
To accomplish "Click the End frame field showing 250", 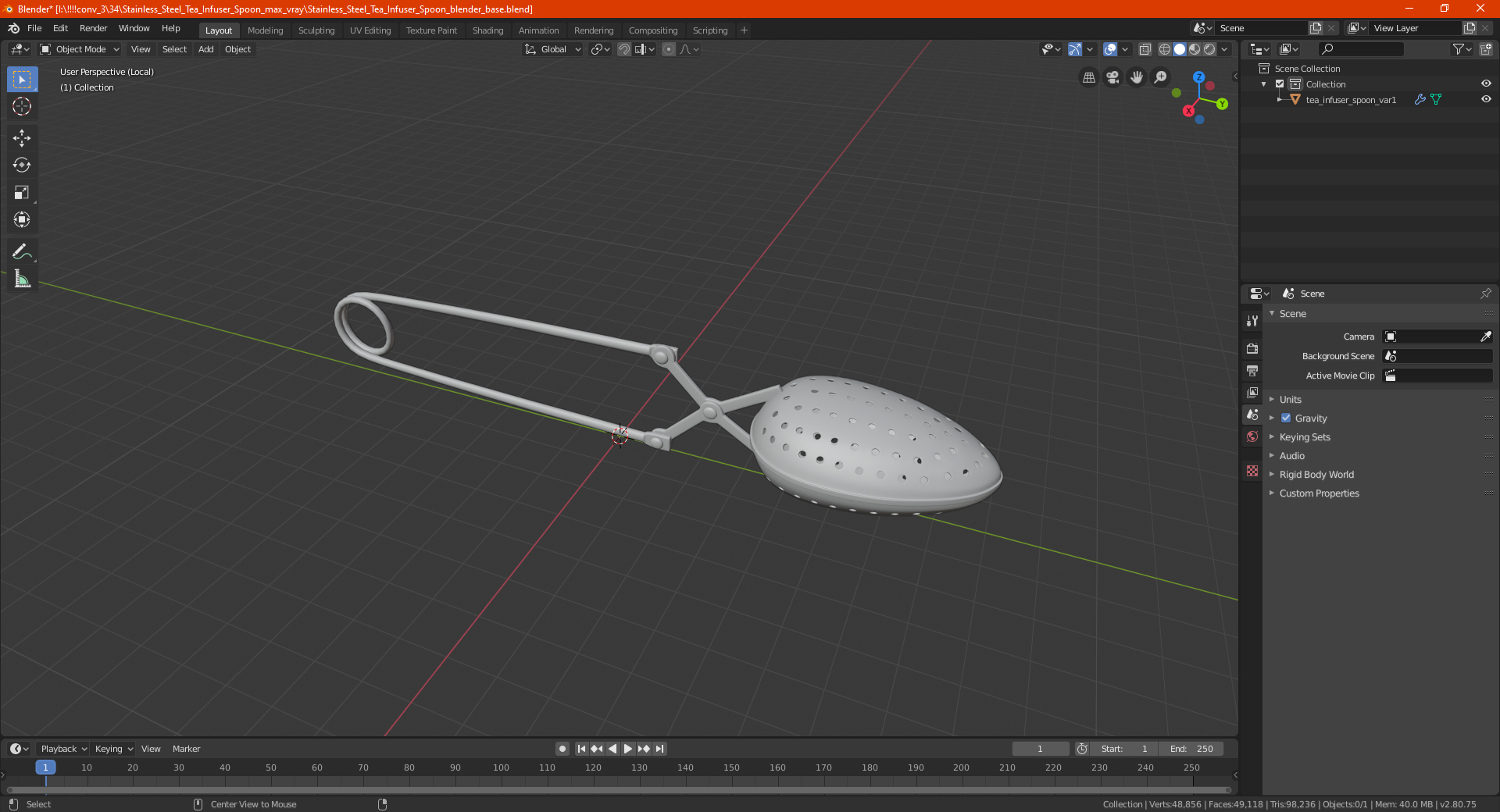I will (x=1191, y=749).
